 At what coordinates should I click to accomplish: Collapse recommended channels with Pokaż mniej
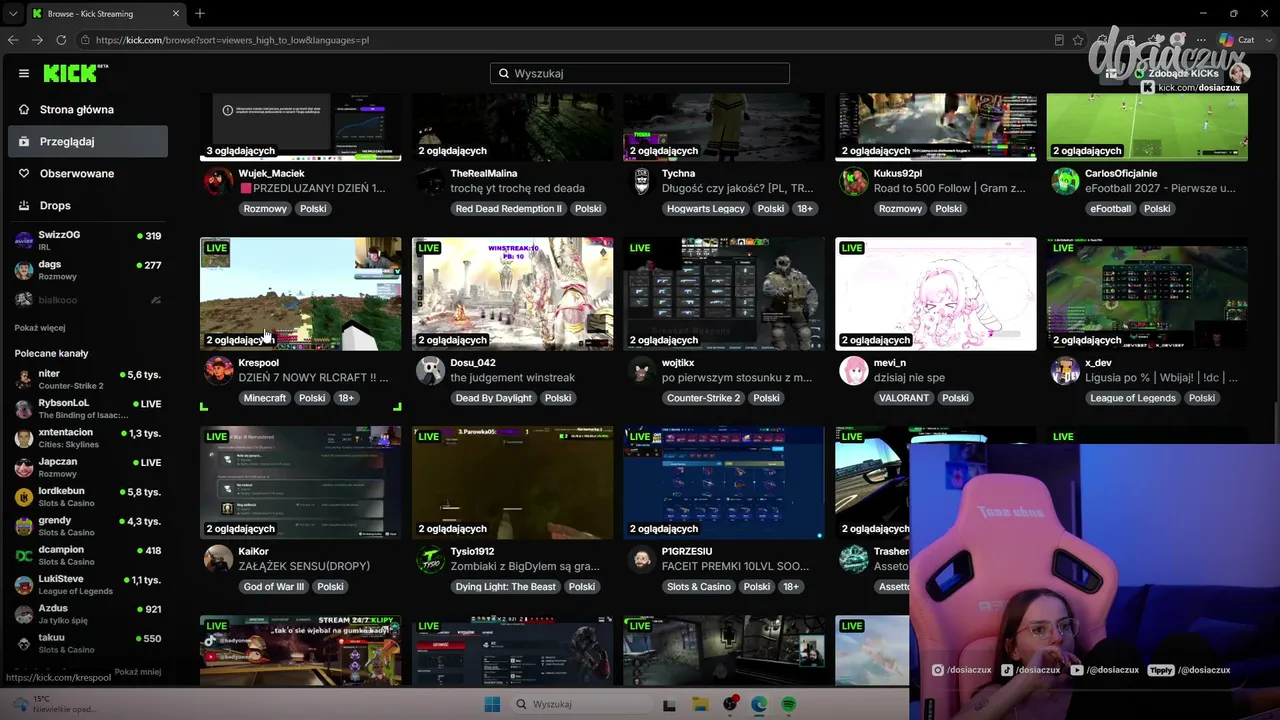click(138, 672)
